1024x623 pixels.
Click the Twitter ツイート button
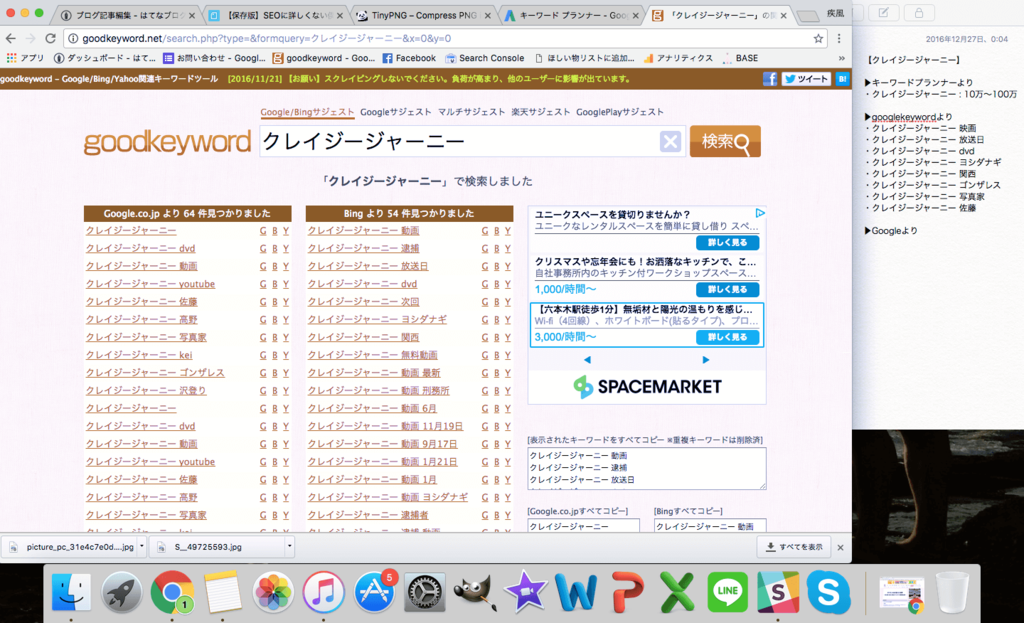click(x=807, y=79)
